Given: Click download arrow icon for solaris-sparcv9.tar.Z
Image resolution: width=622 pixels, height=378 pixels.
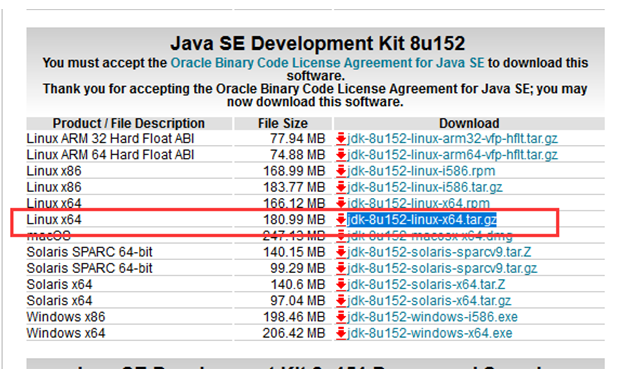Looking at the screenshot, I should (x=341, y=252).
